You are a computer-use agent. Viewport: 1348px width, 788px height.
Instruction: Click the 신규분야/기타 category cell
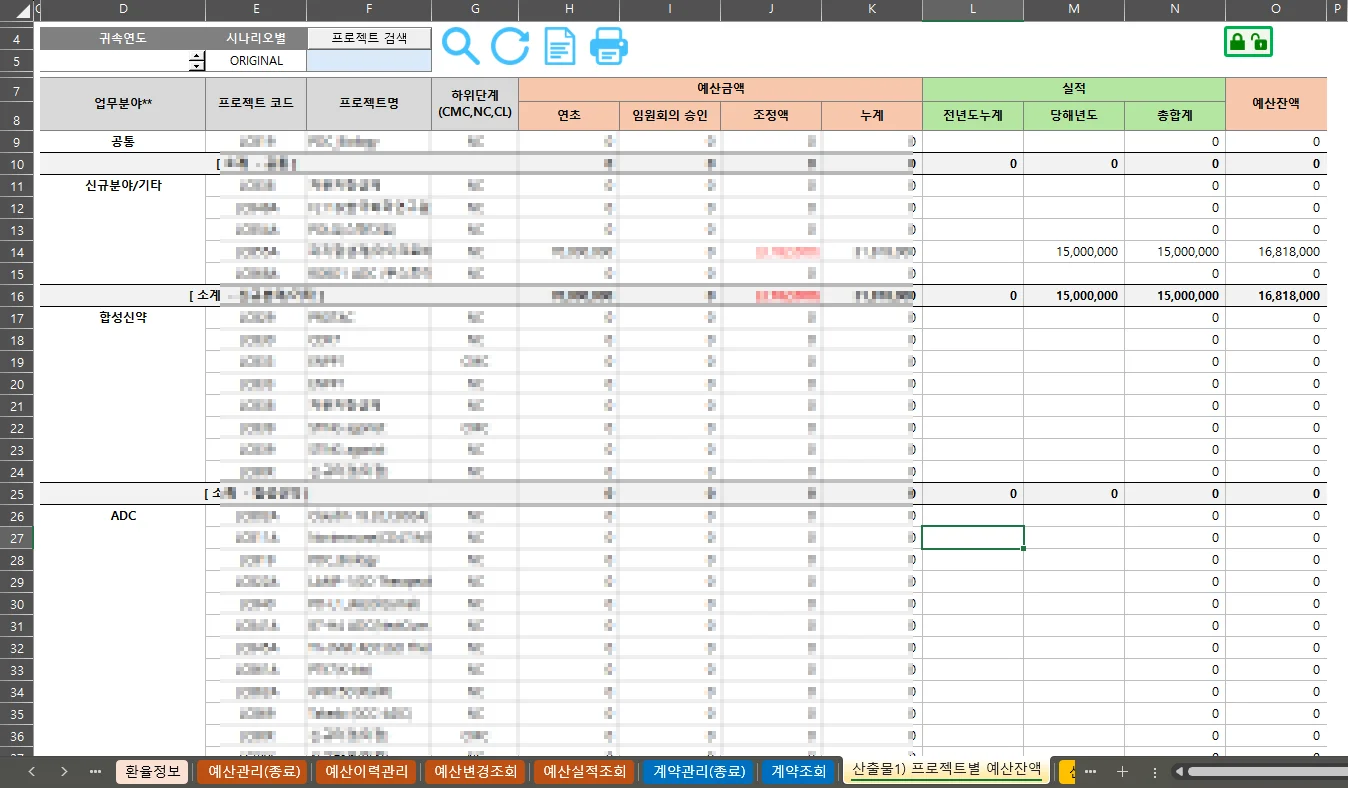click(x=122, y=186)
